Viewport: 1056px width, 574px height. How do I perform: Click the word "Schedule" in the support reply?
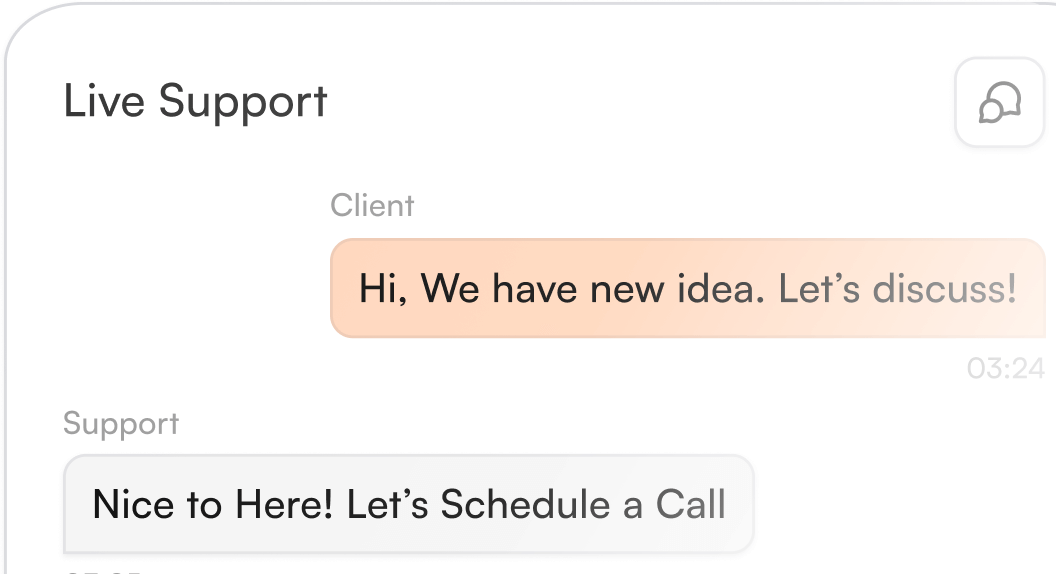[524, 504]
